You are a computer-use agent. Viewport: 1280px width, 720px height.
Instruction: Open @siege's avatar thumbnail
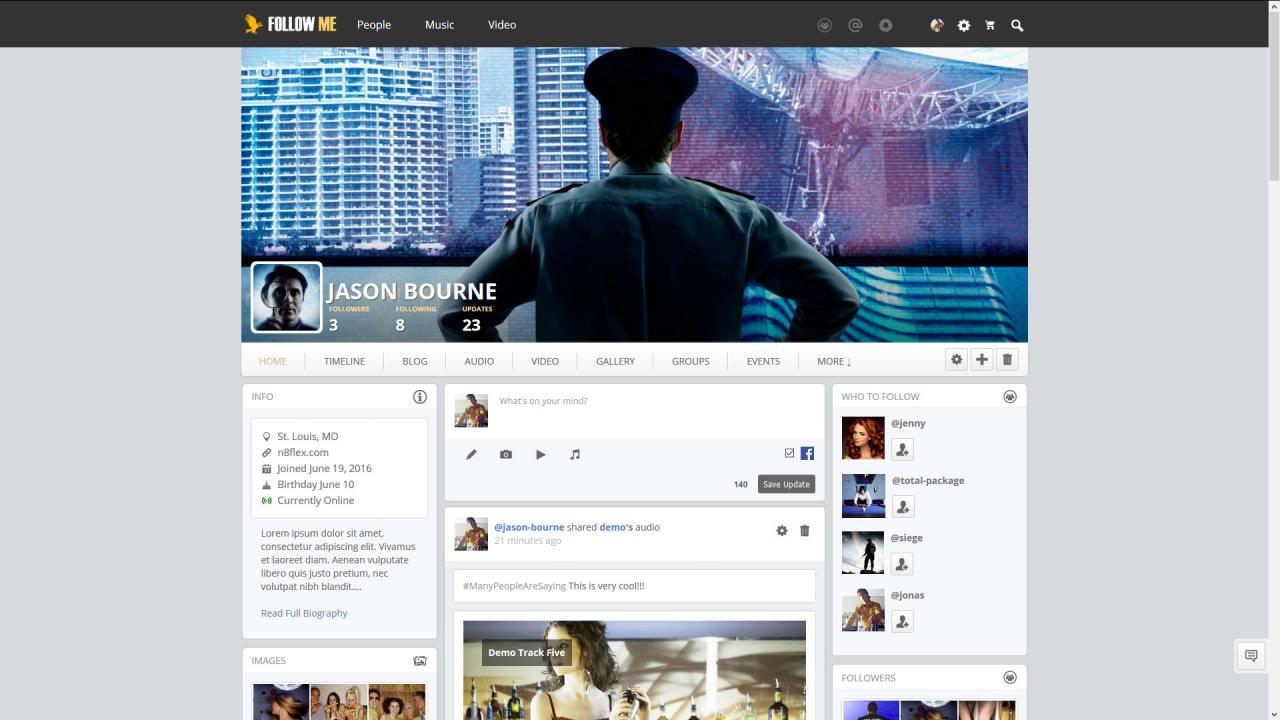pos(863,553)
